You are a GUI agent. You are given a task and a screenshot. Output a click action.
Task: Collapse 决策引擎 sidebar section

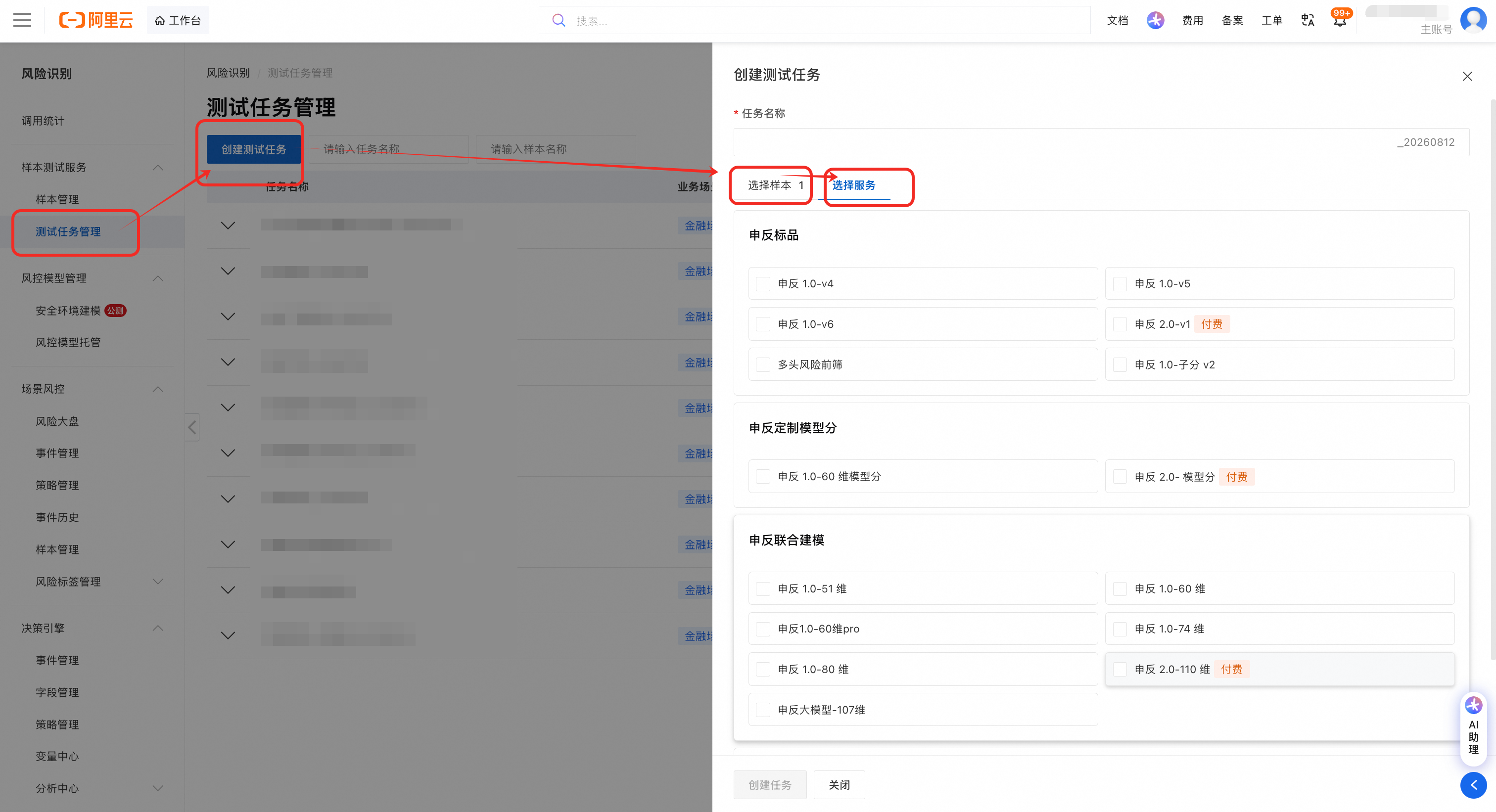pyautogui.click(x=157, y=628)
